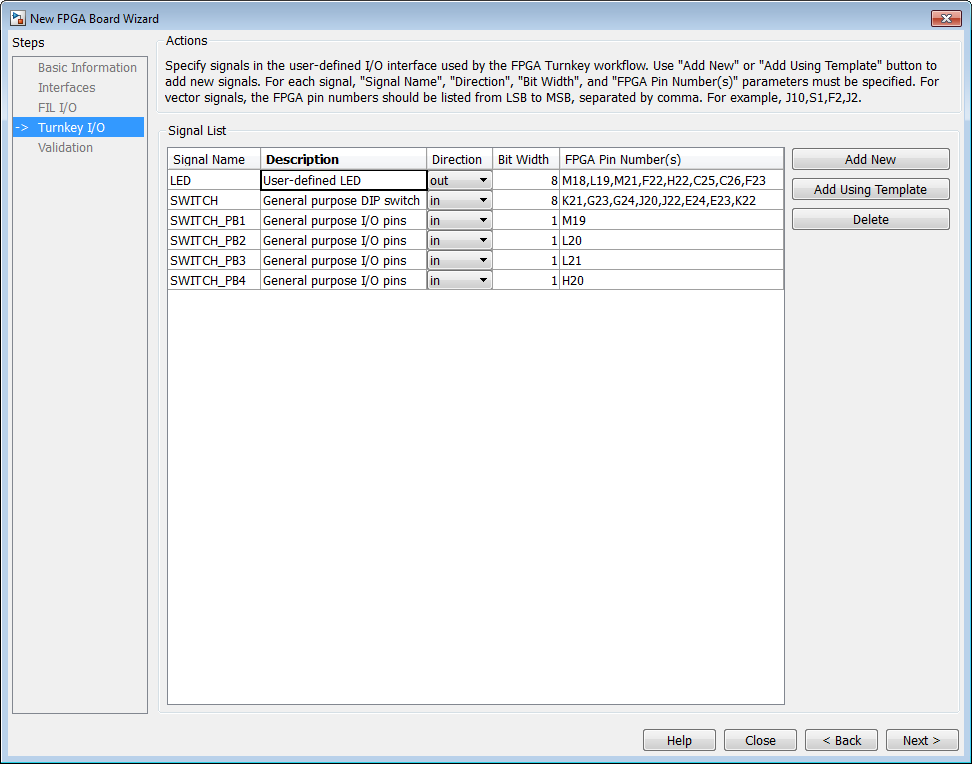Screen dimensions: 972x764
Task: Sort by Bit Width column header
Action: click(526, 159)
